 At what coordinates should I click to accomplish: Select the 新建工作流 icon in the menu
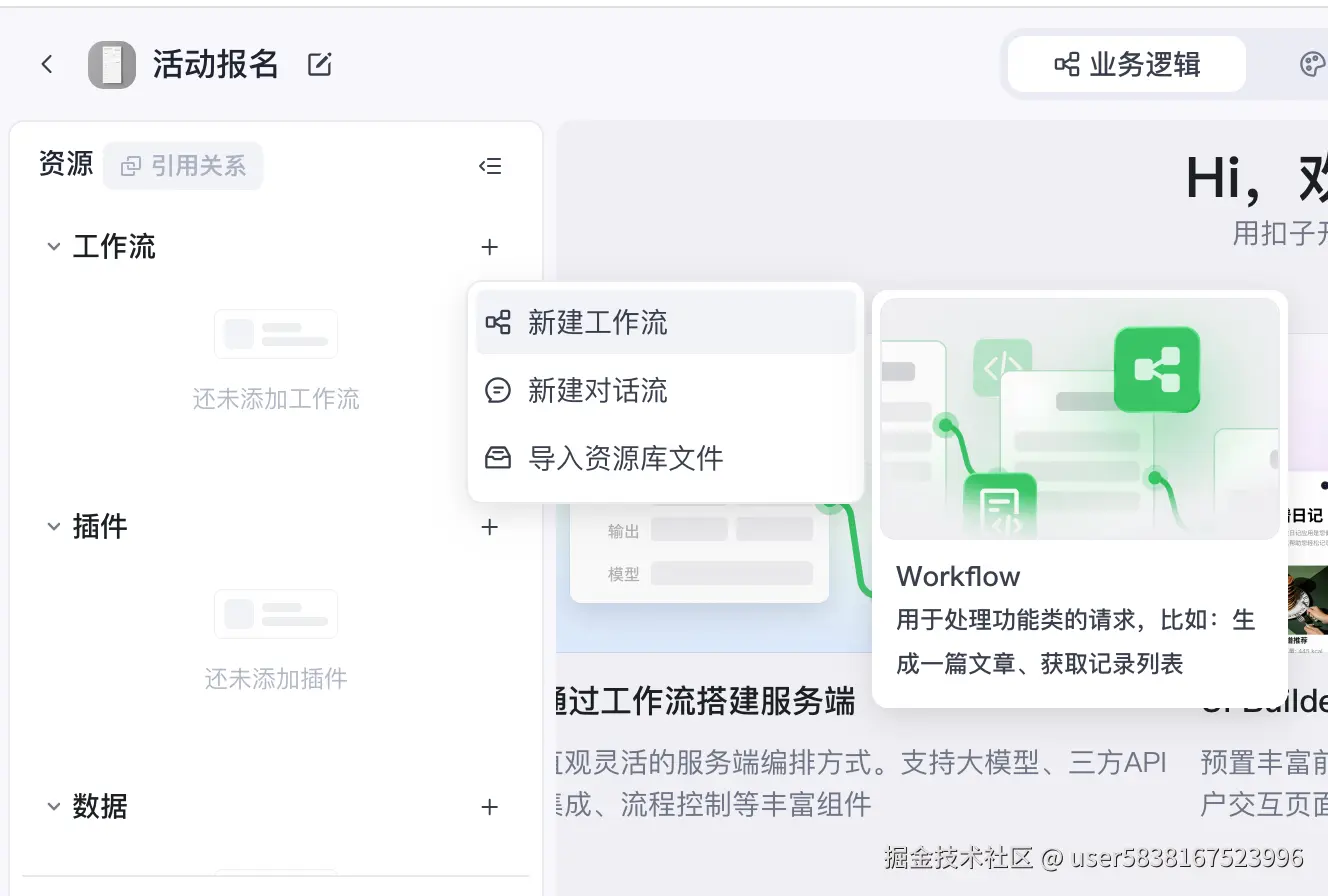(x=497, y=322)
